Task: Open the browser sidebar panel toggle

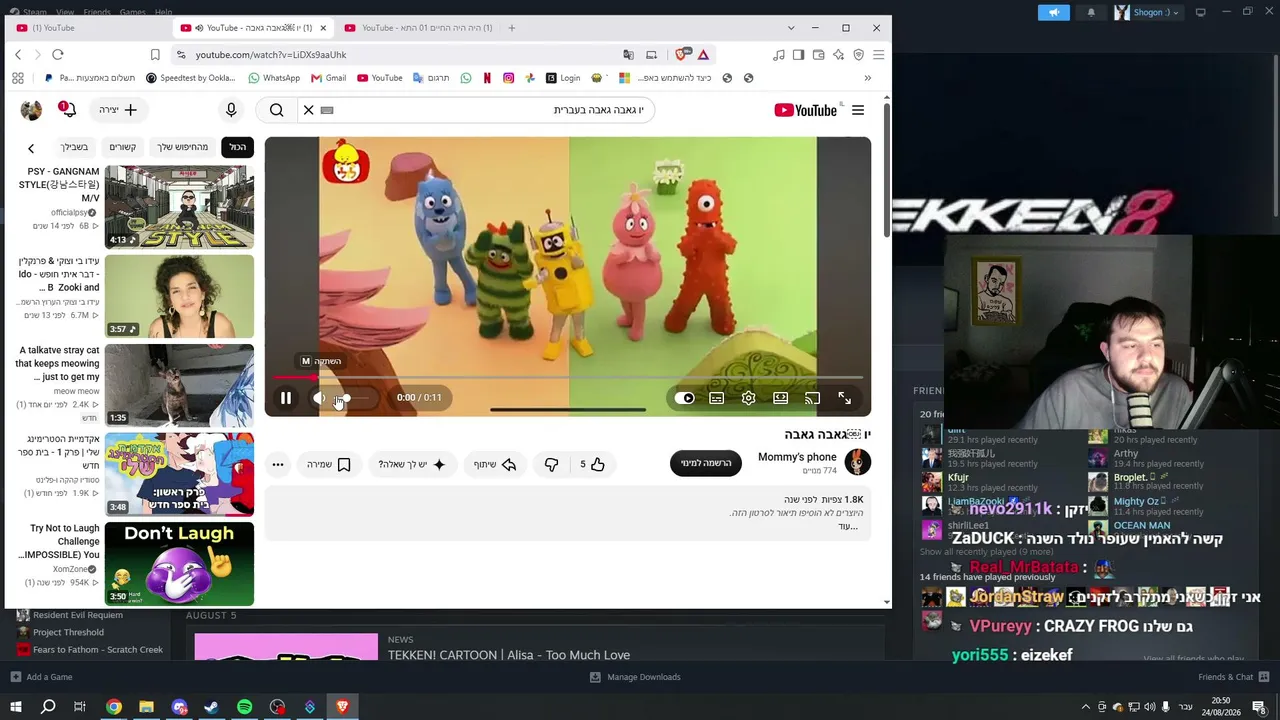Action: tap(798, 55)
